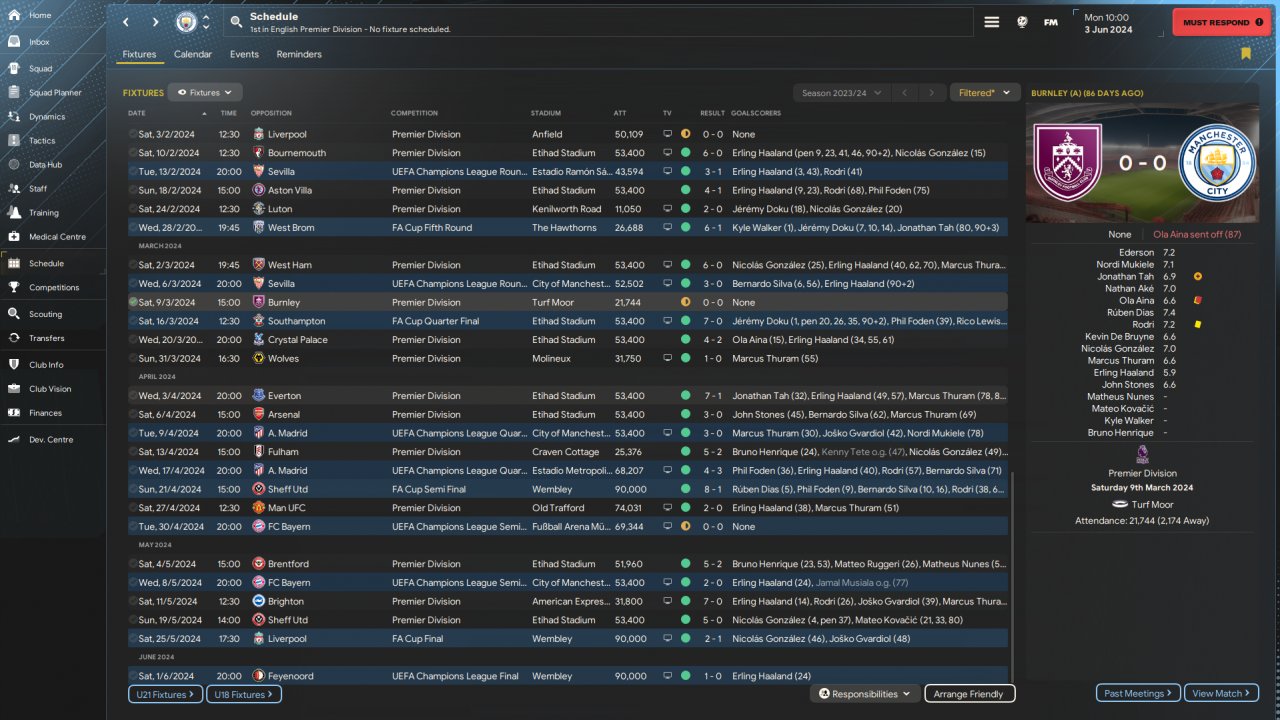This screenshot has width=1280, height=720.
Task: Go to previous season with left chevron
Action: tap(904, 93)
